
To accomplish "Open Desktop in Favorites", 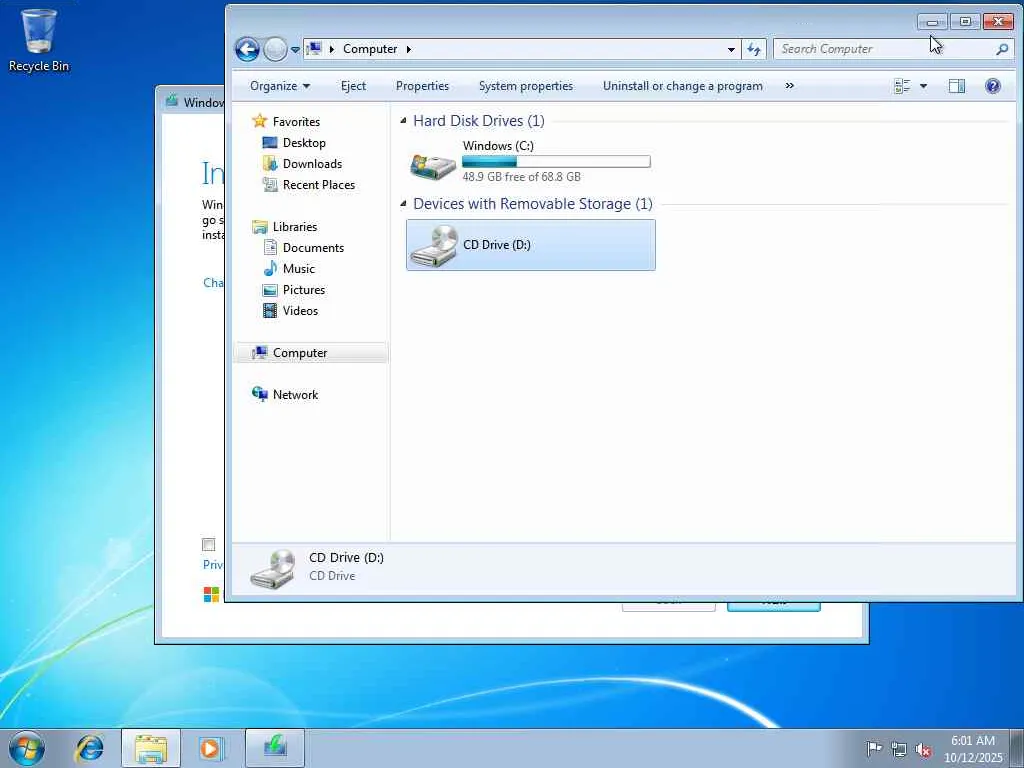I will 304,142.
